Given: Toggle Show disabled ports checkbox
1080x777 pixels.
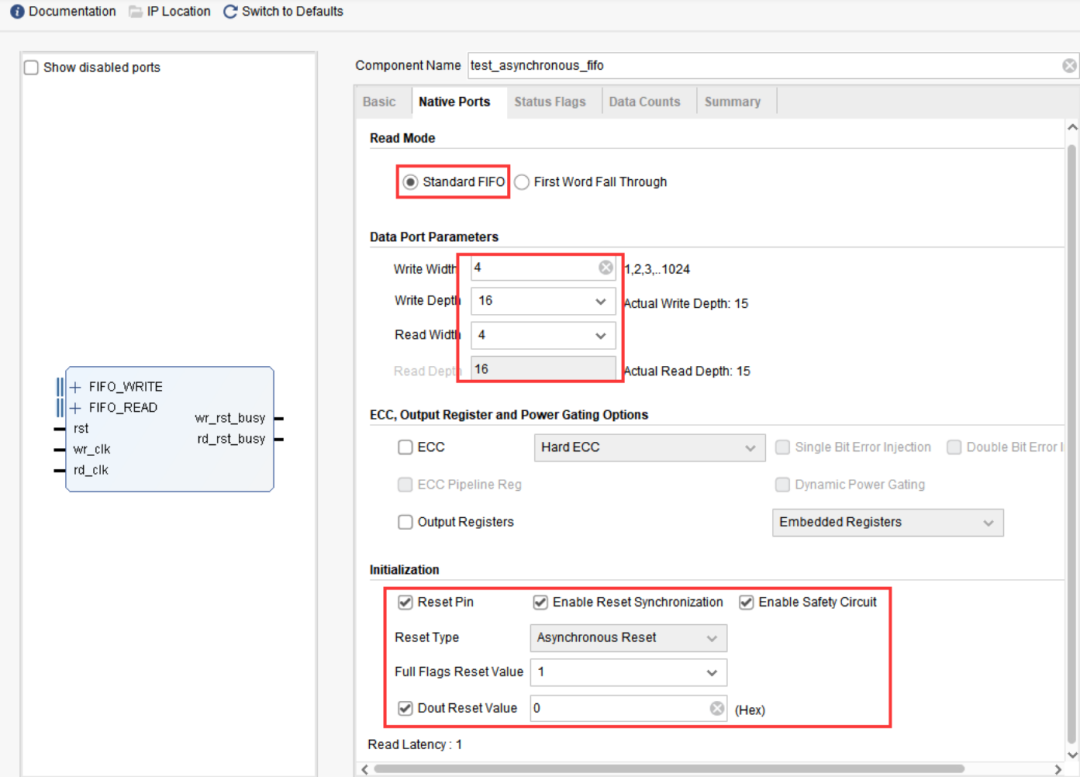Looking at the screenshot, I should [x=32, y=68].
